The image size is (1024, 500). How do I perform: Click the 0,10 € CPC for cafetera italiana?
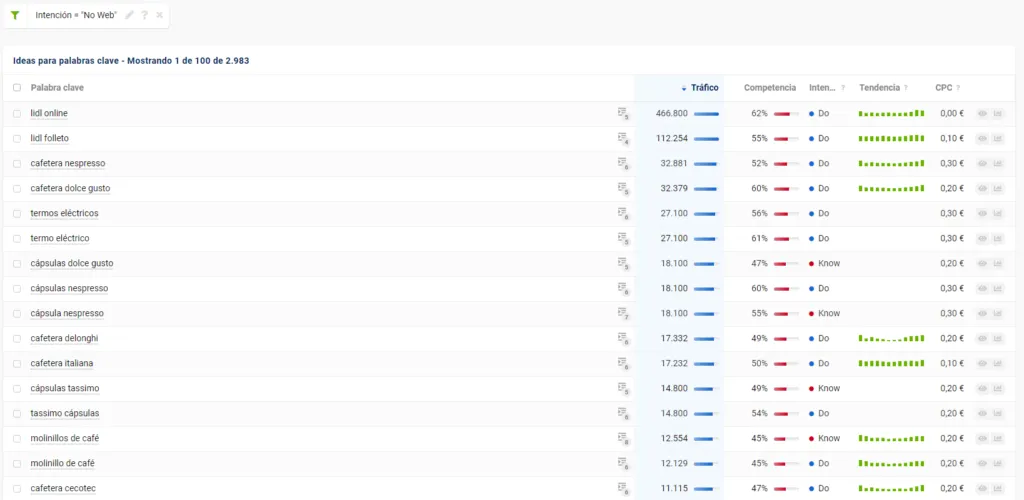coord(952,364)
